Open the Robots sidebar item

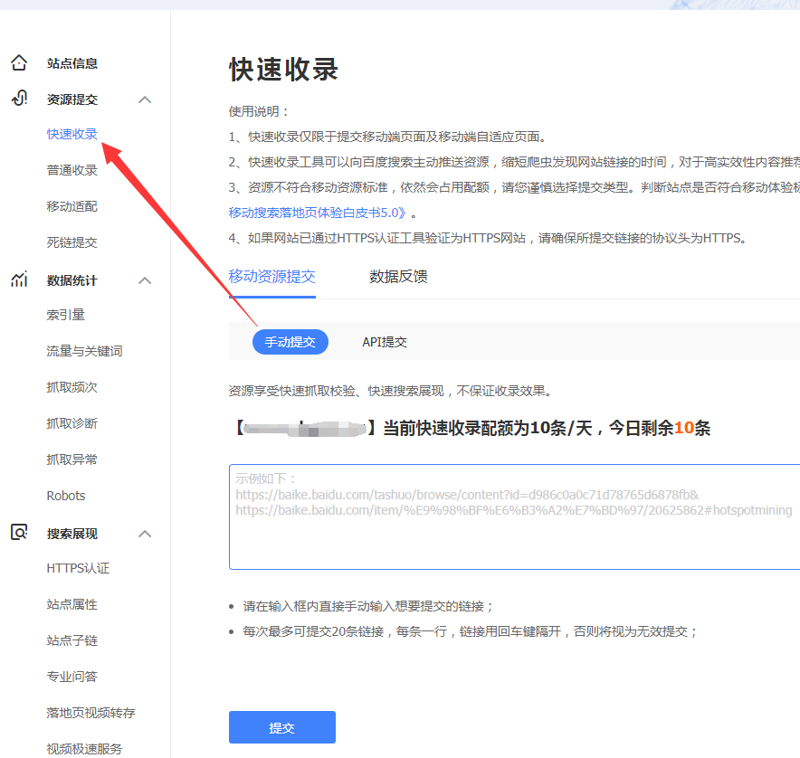pyautogui.click(x=66, y=496)
